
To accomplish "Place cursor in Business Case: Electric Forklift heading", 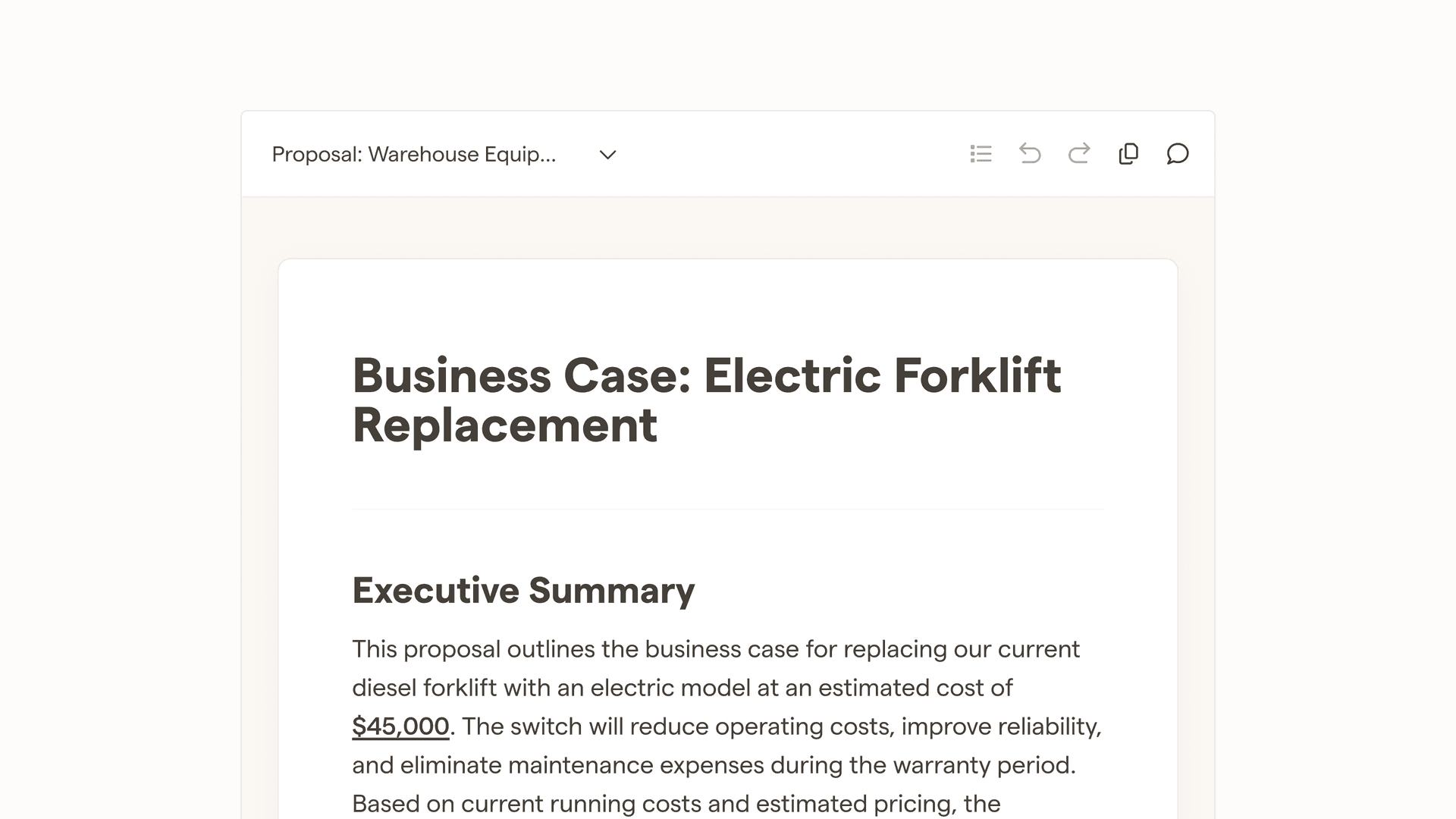I will 707,375.
